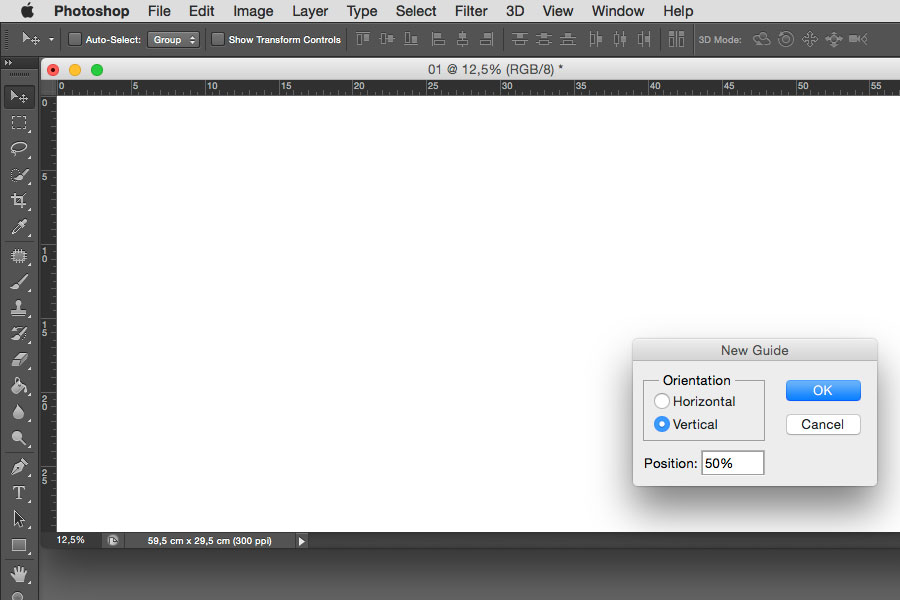Open the 3D menu

pyautogui.click(x=515, y=11)
